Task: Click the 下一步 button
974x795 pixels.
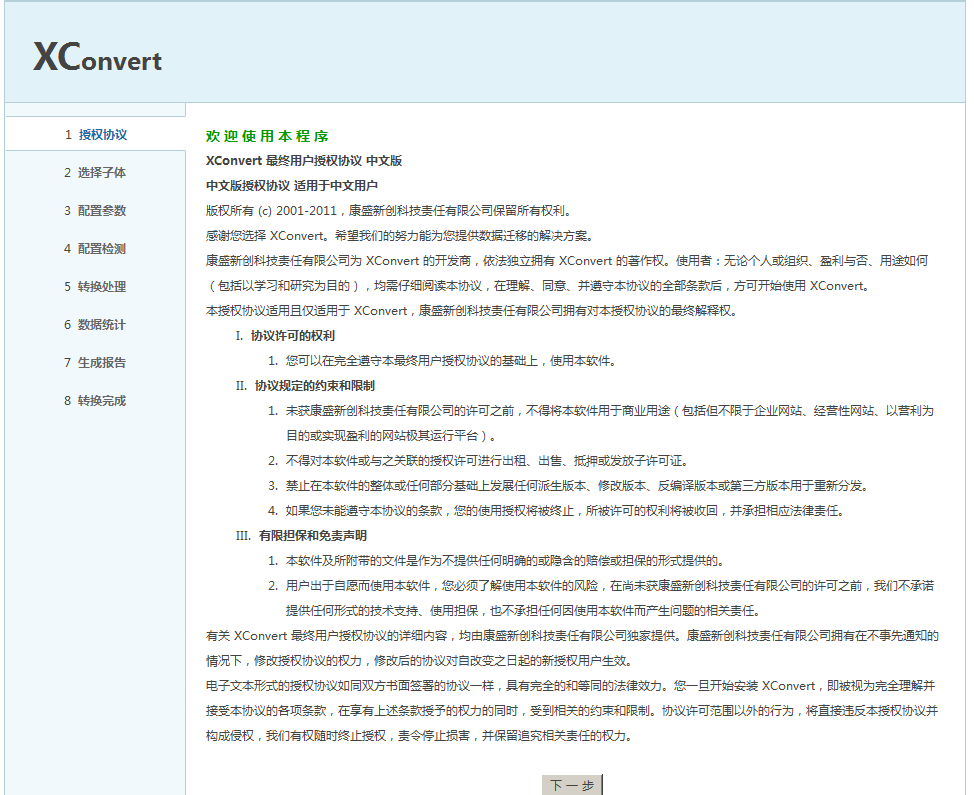Action: pyautogui.click(x=572, y=785)
